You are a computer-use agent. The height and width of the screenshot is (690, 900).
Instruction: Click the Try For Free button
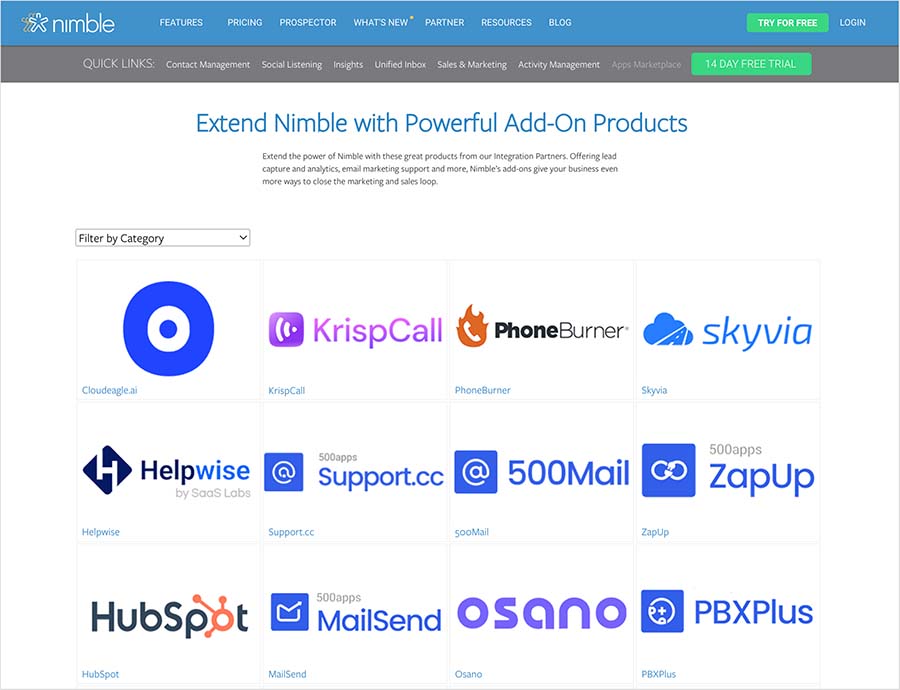[788, 23]
